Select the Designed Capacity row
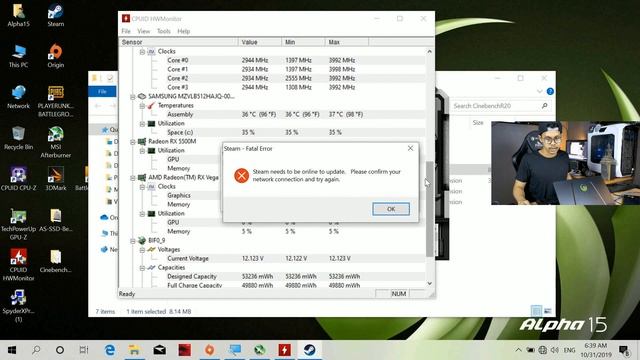This screenshot has width=640, height=360. click(272, 276)
